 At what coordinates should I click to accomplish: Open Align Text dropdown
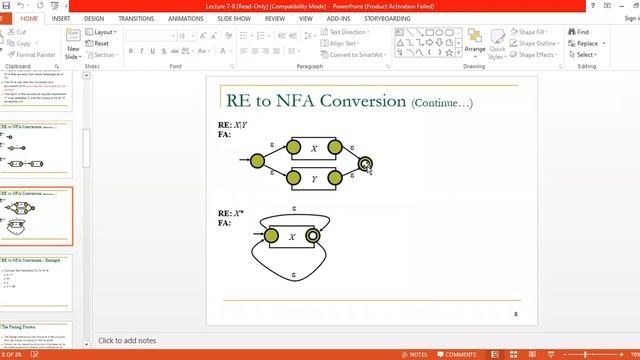[340, 43]
